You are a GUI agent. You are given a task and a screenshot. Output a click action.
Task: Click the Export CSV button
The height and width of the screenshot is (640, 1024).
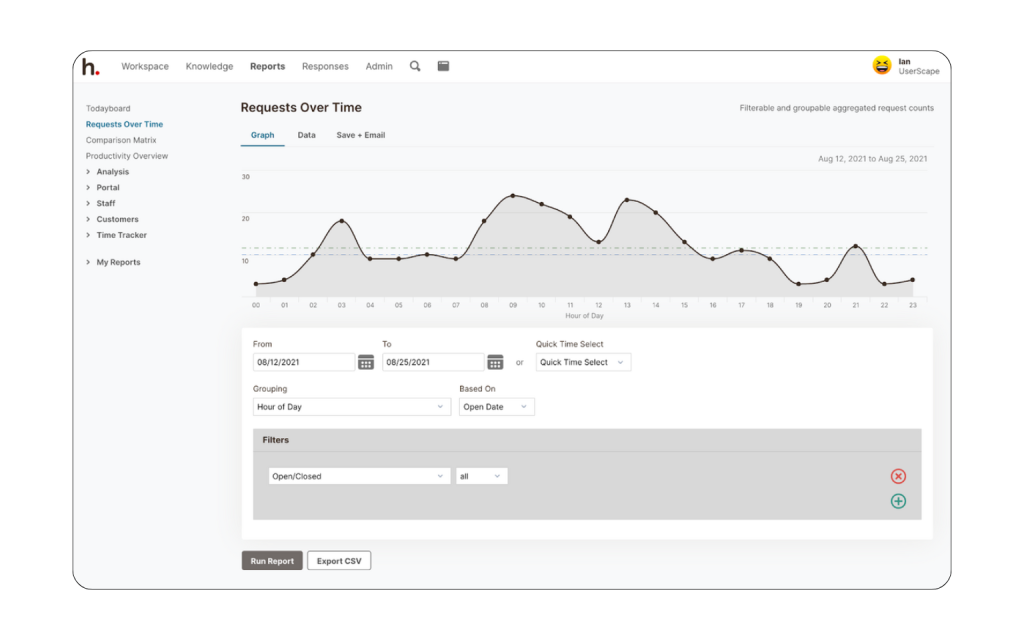[339, 561]
